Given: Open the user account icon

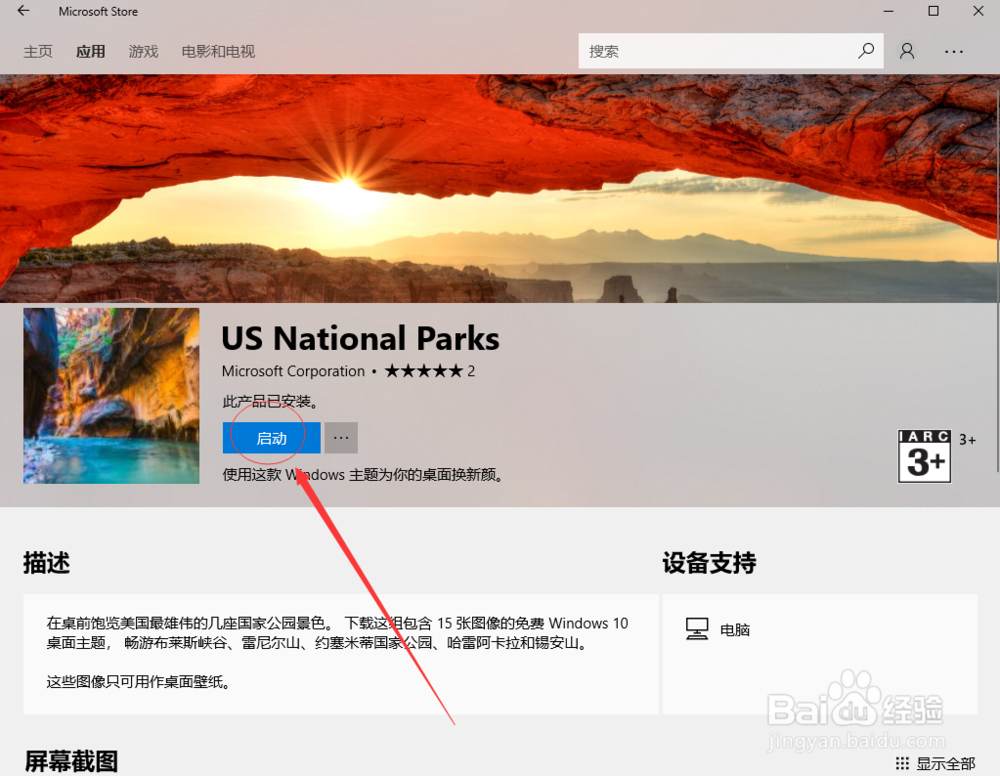Looking at the screenshot, I should [x=907, y=51].
